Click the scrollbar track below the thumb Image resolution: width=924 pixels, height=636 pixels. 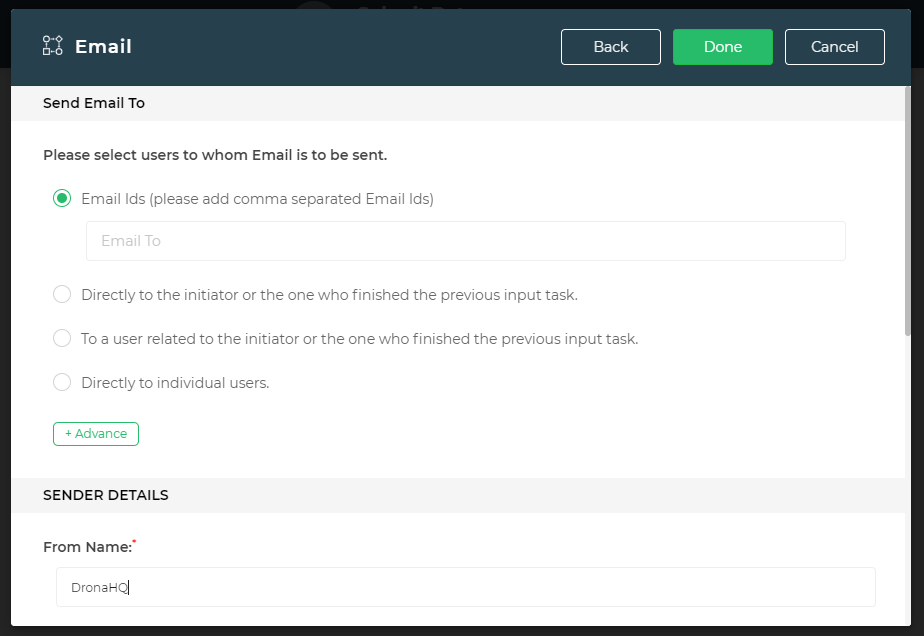pos(908,480)
